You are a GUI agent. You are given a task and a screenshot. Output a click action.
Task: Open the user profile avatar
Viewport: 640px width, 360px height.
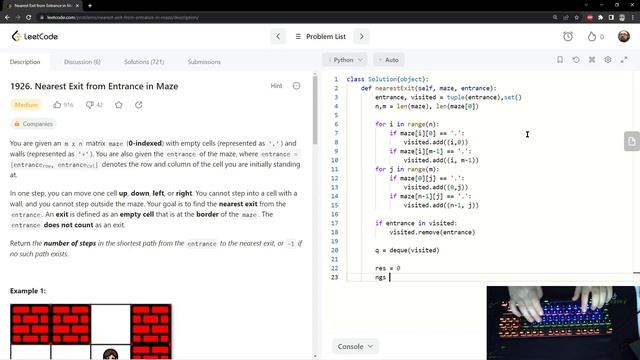click(x=624, y=36)
